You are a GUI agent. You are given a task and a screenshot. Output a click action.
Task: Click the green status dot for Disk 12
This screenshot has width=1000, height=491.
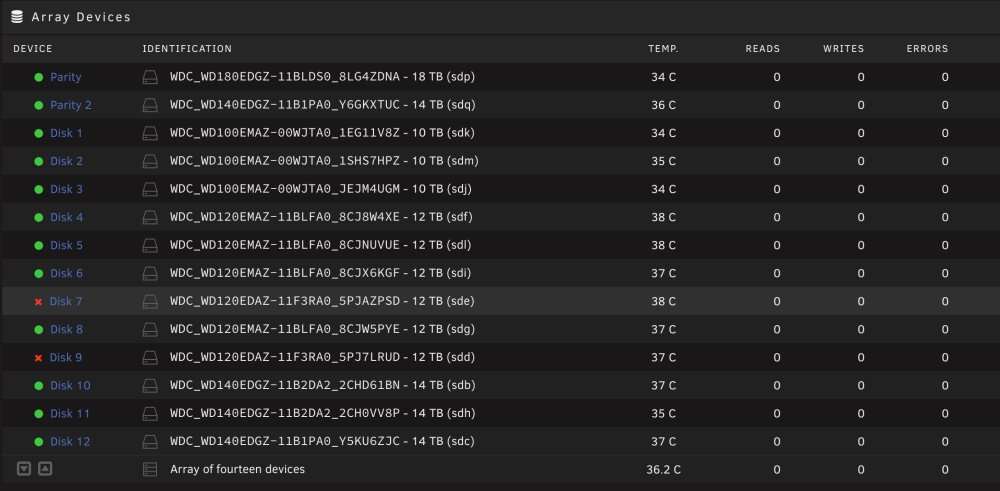coord(39,442)
